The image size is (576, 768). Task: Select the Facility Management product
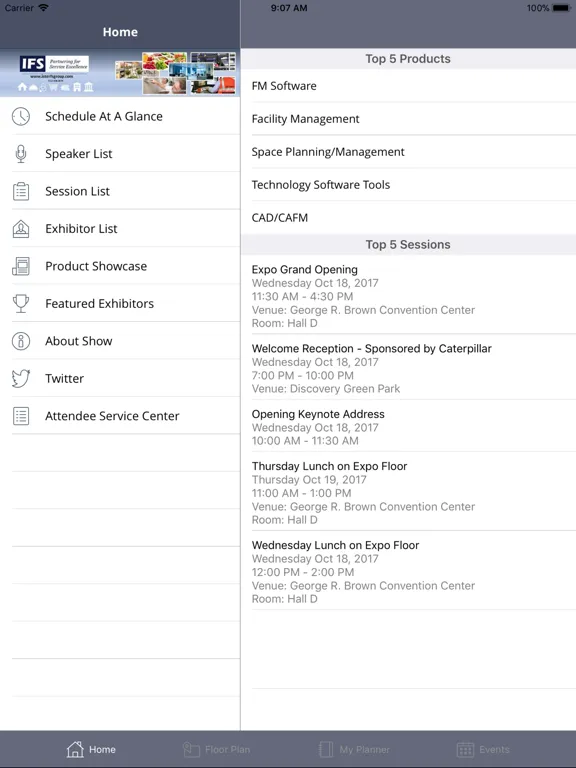click(x=408, y=119)
